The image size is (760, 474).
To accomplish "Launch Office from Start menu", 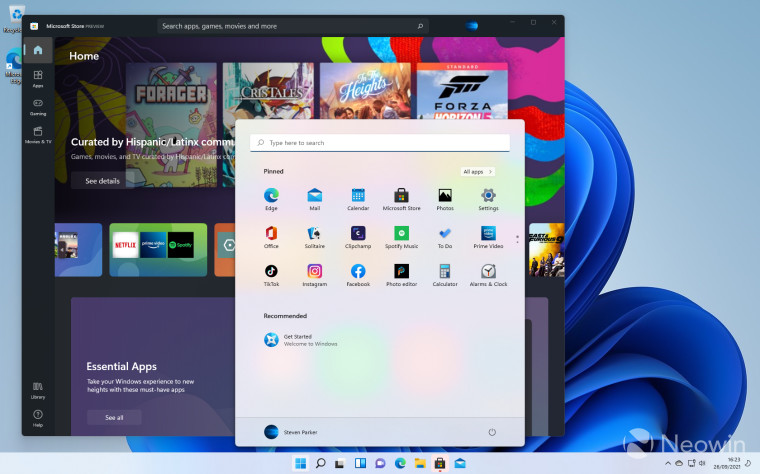I will point(271,237).
